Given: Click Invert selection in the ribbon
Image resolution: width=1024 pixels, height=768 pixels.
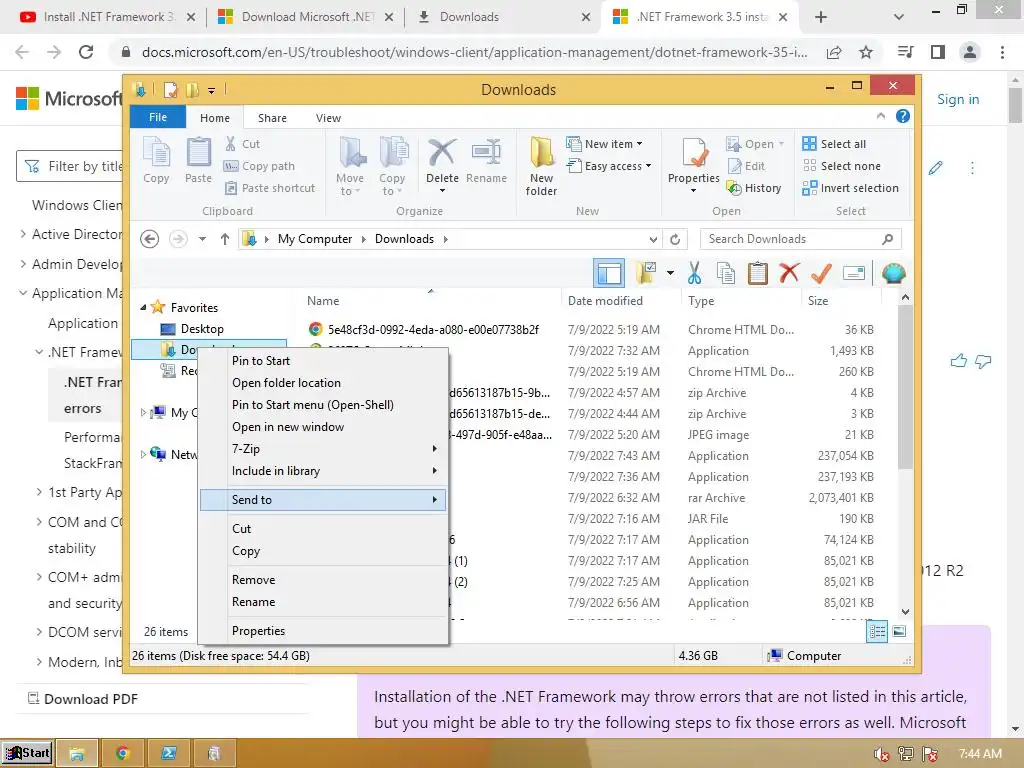Looking at the screenshot, I should pos(850,188).
